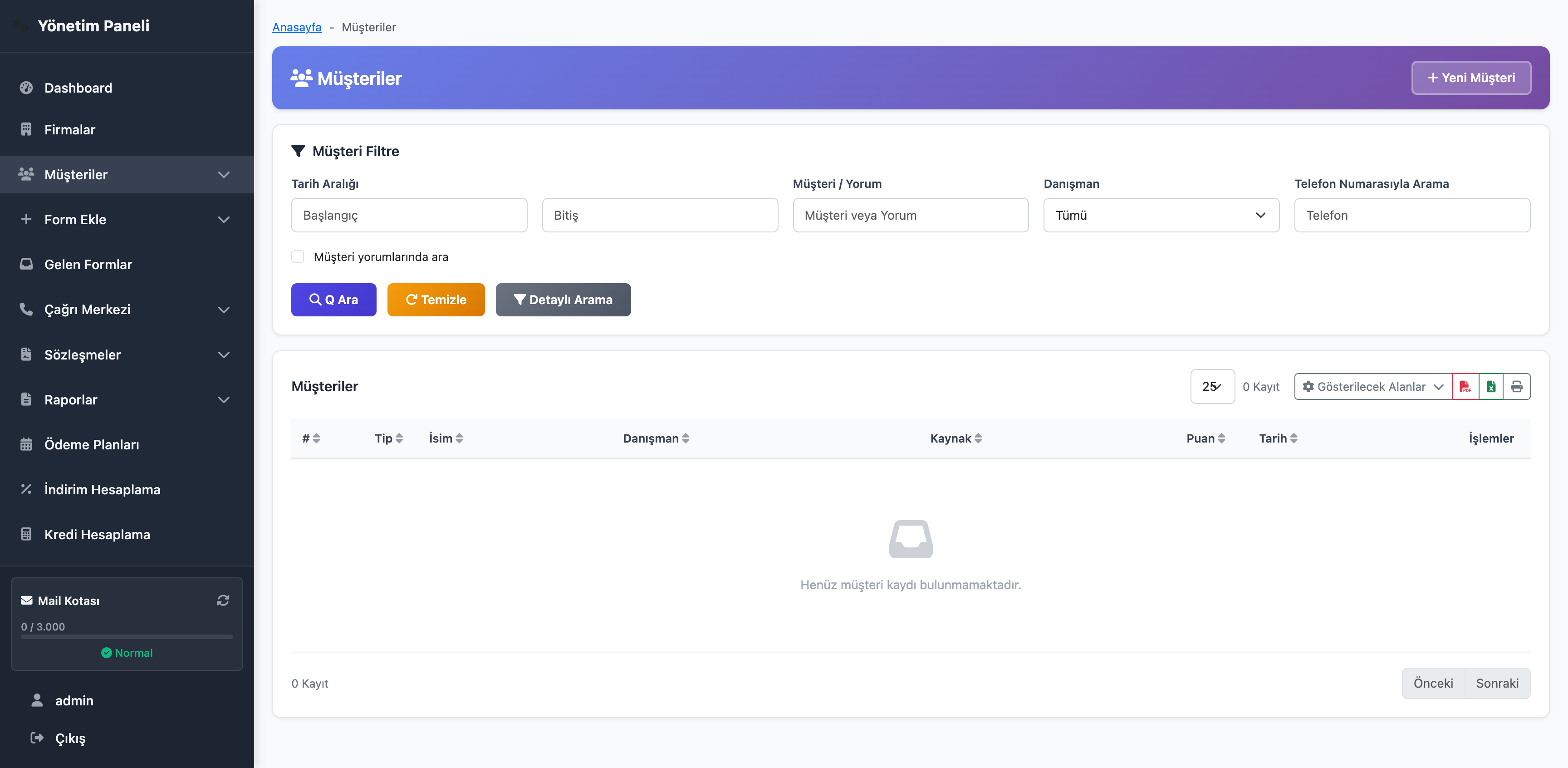Enable Müşteri yorumlarında ara checkbox
1568x768 pixels.
[x=298, y=256]
